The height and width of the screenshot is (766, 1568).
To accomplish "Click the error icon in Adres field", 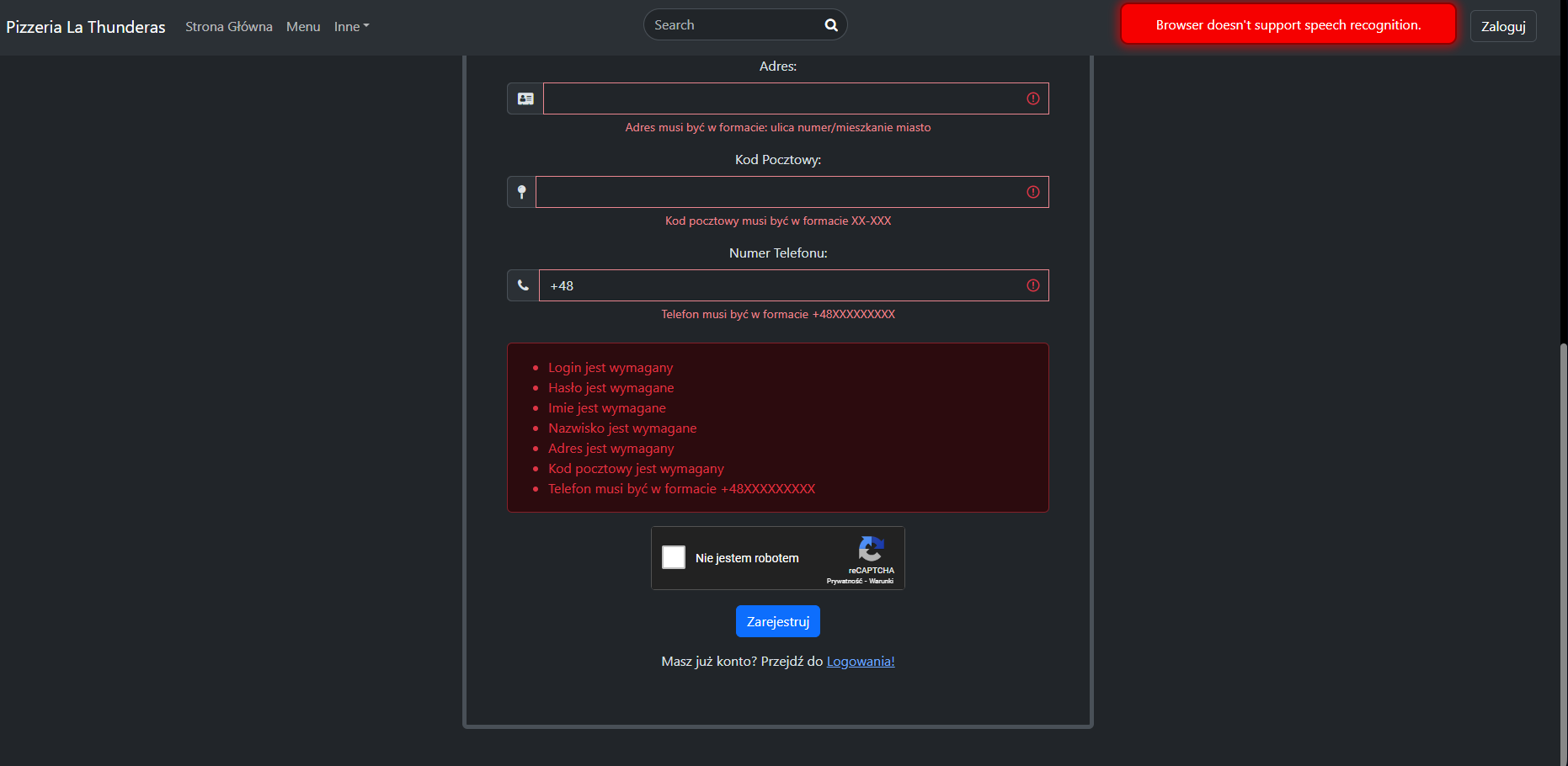I will point(1032,98).
